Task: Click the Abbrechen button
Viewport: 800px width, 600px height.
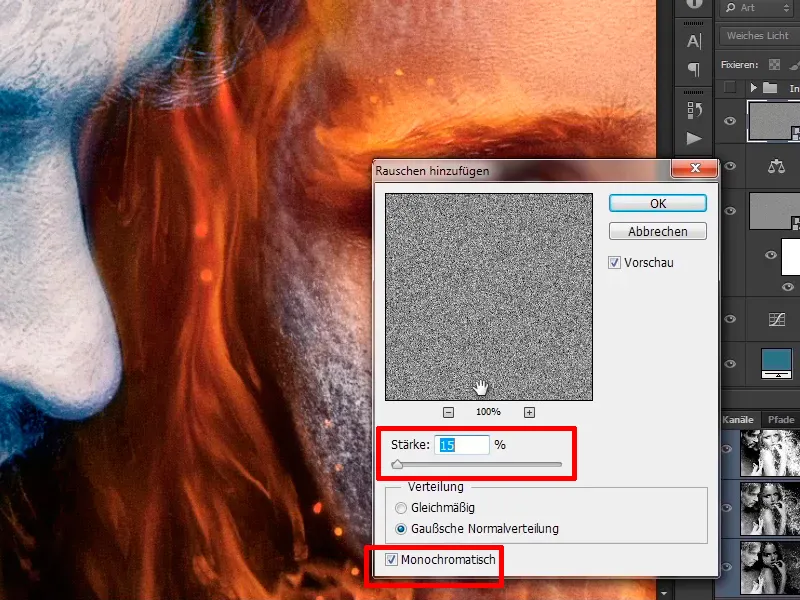Action: coord(658,231)
